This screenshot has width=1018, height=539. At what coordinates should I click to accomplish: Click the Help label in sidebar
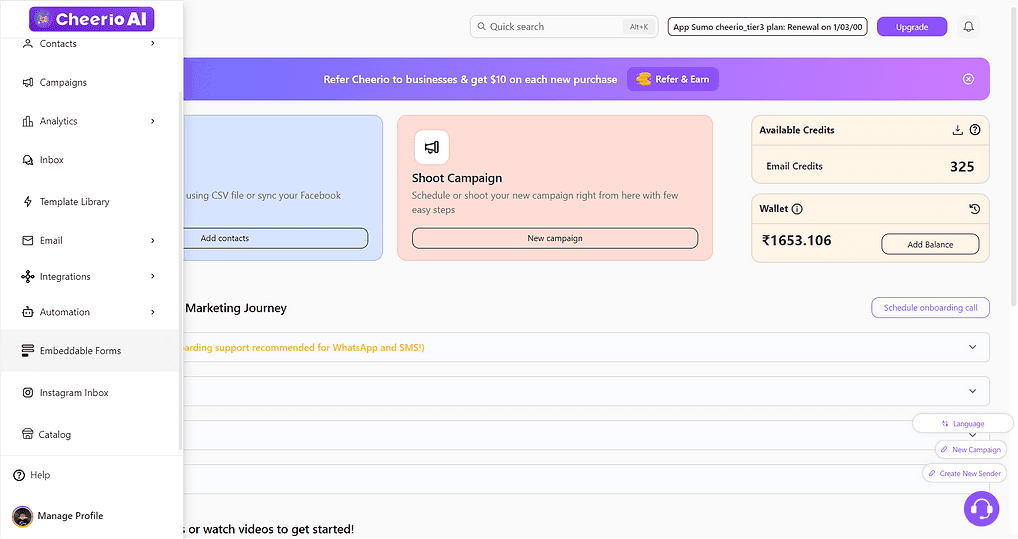pos(40,475)
